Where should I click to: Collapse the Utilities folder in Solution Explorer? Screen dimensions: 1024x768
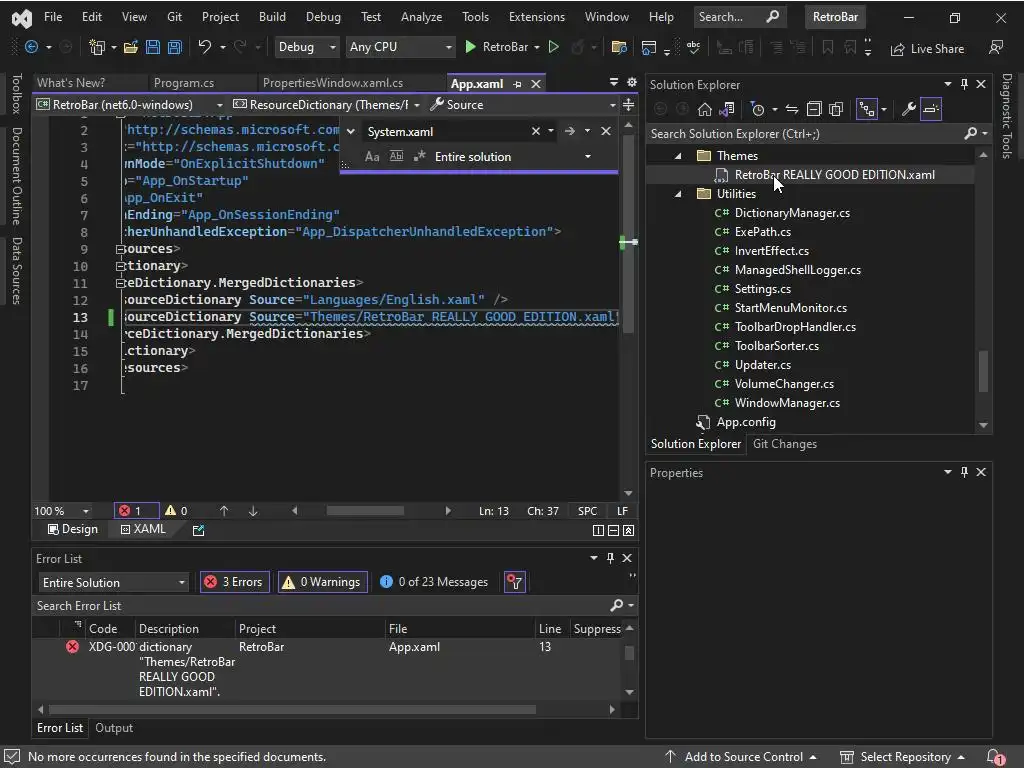point(678,194)
